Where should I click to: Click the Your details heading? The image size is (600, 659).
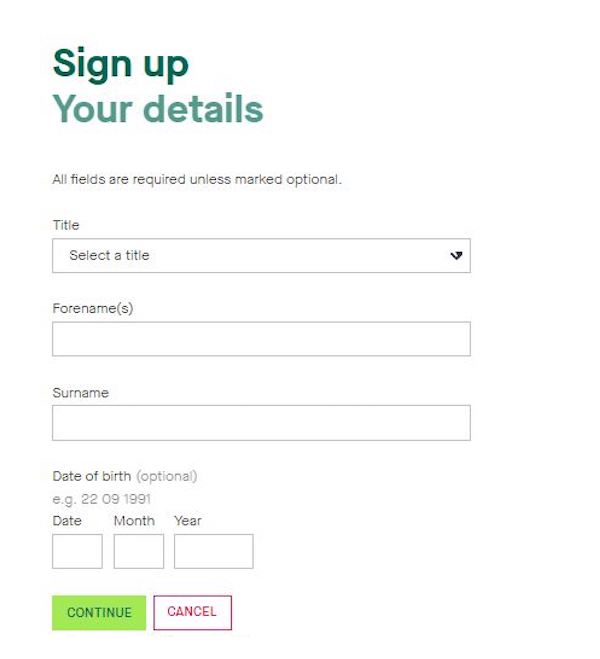157,109
